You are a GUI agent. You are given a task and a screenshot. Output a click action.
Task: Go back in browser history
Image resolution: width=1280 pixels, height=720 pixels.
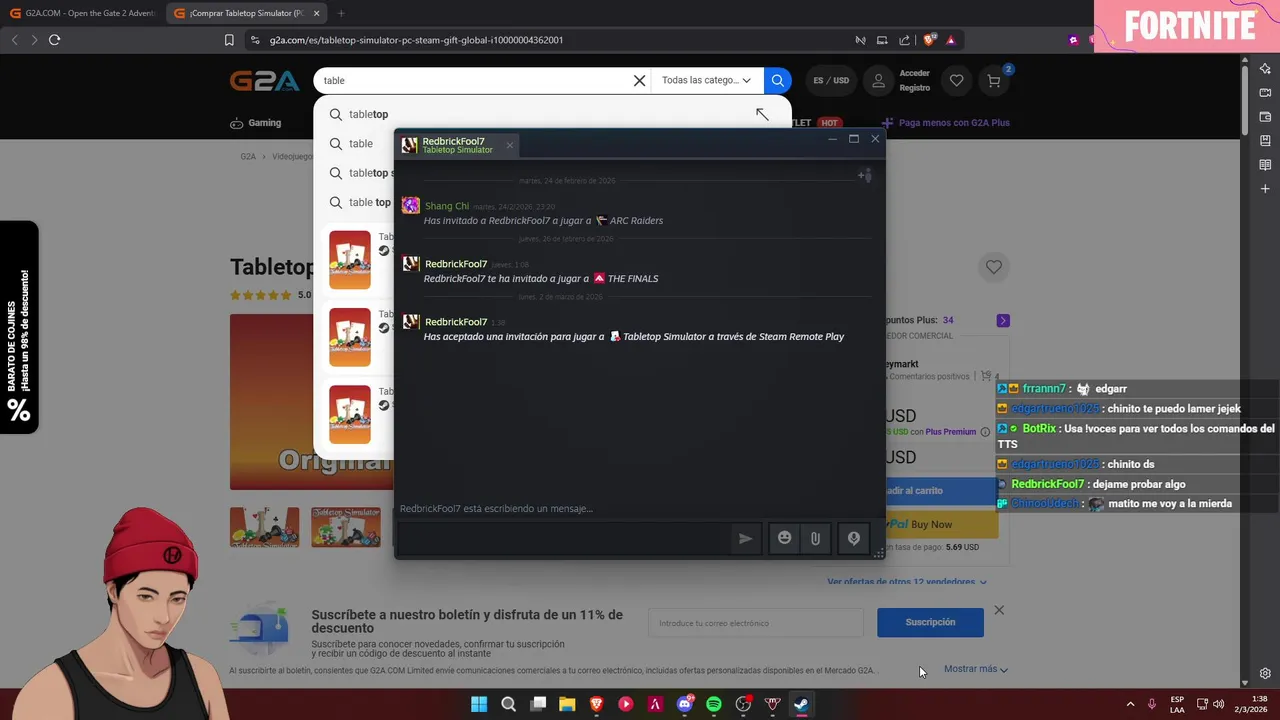14,40
